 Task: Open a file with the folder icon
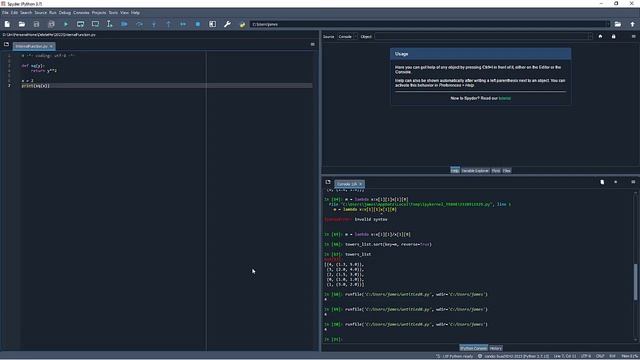pos(22,24)
